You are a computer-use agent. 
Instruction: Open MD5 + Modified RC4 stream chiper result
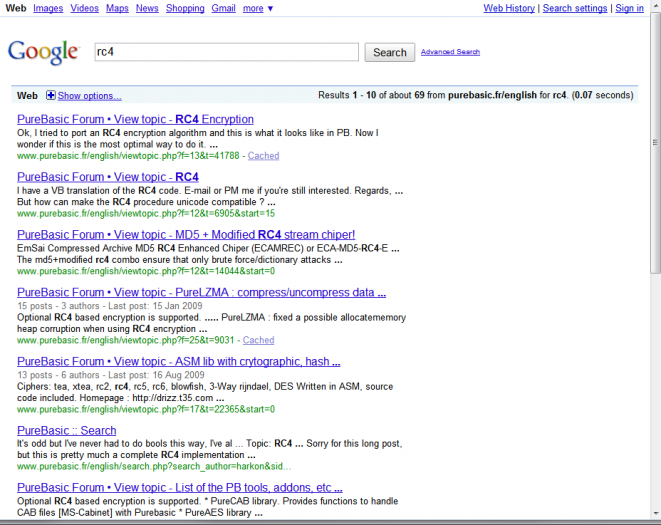click(186, 234)
